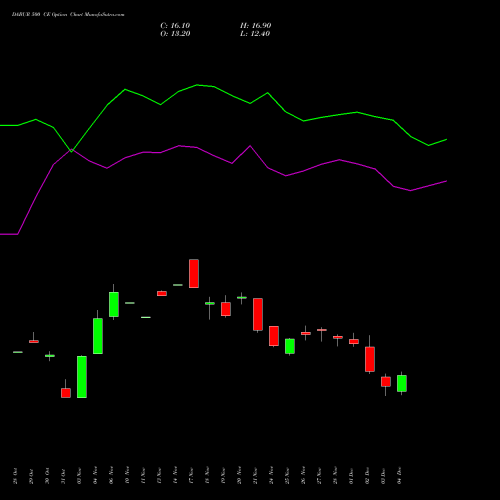The image size is (500, 500).
Task: Click the '27 Nov' date label
Action: point(319,475)
